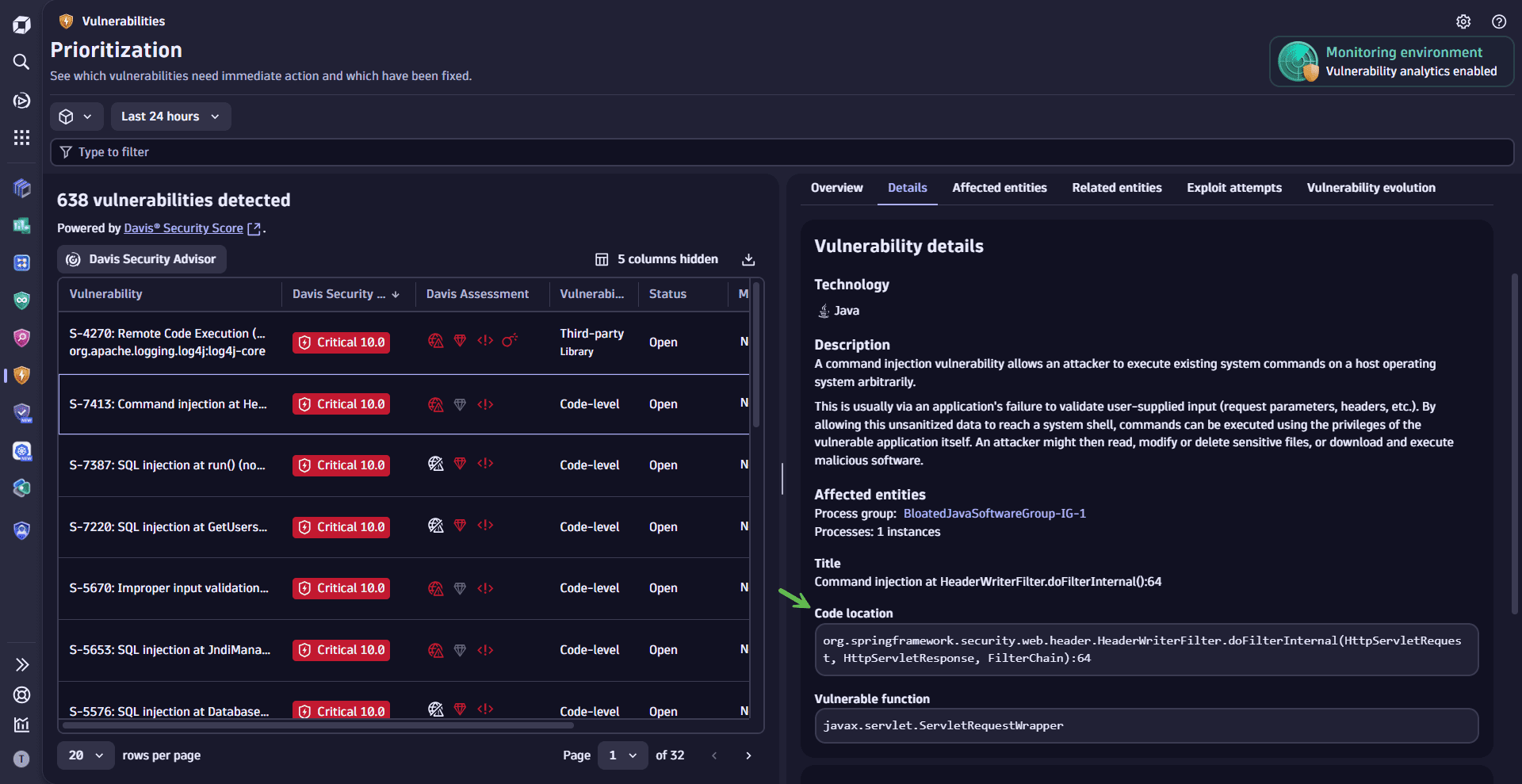The width and height of the screenshot is (1522, 784).
Task: Go to next page of vulnerabilities
Action: pos(748,755)
